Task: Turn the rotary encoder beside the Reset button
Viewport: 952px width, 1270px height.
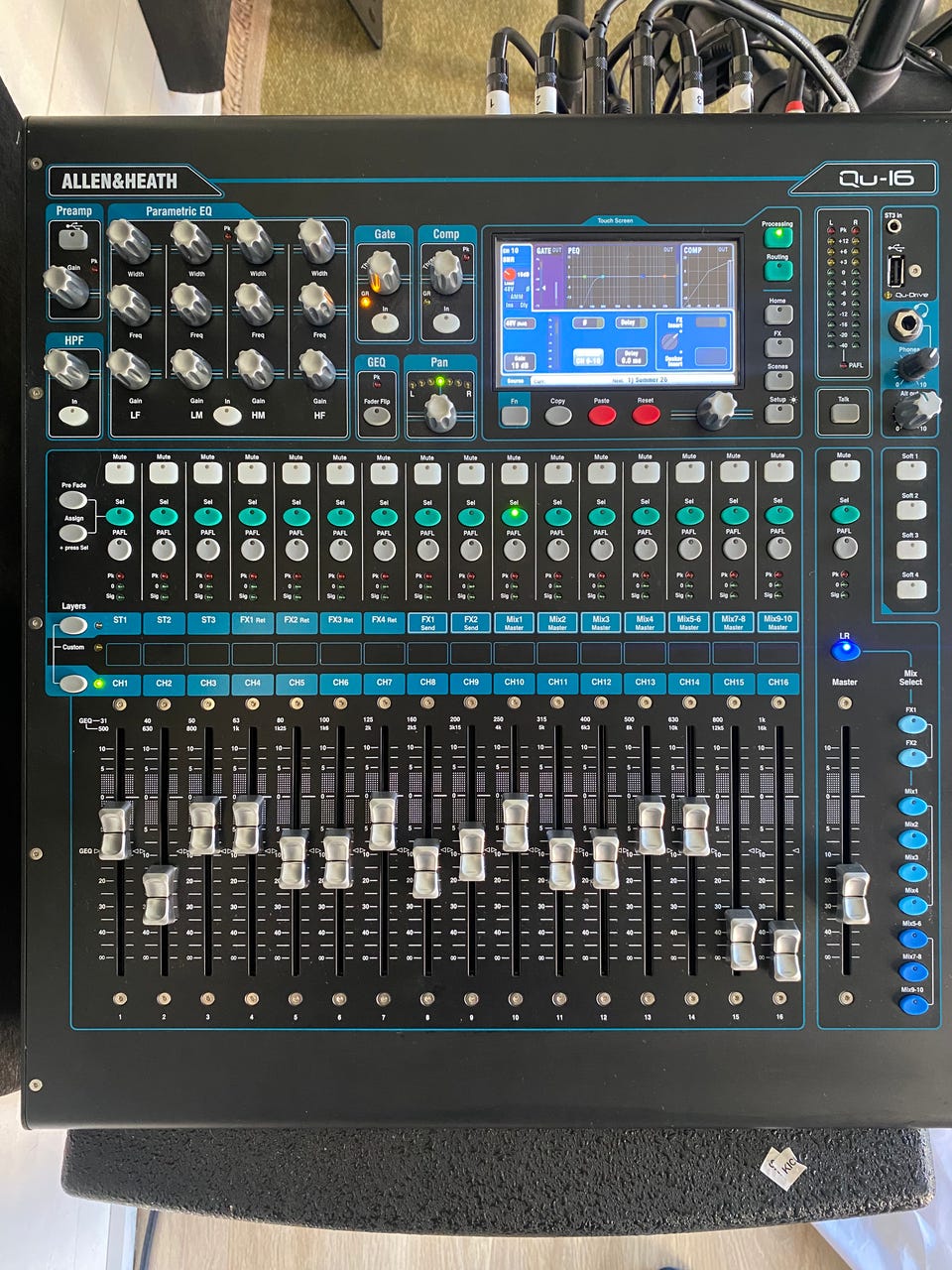Action: (715, 410)
